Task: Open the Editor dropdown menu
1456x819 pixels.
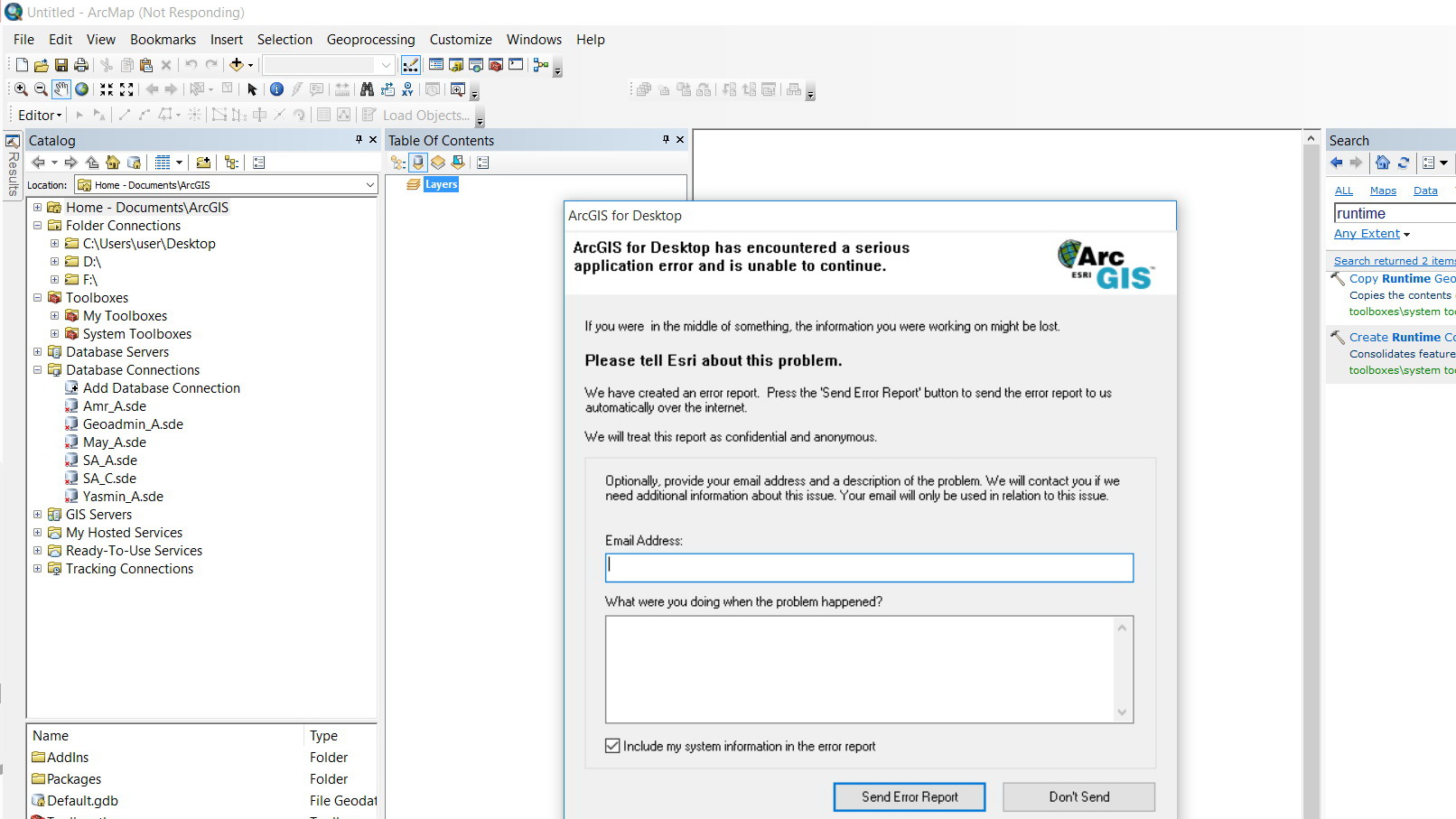Action: [x=40, y=115]
